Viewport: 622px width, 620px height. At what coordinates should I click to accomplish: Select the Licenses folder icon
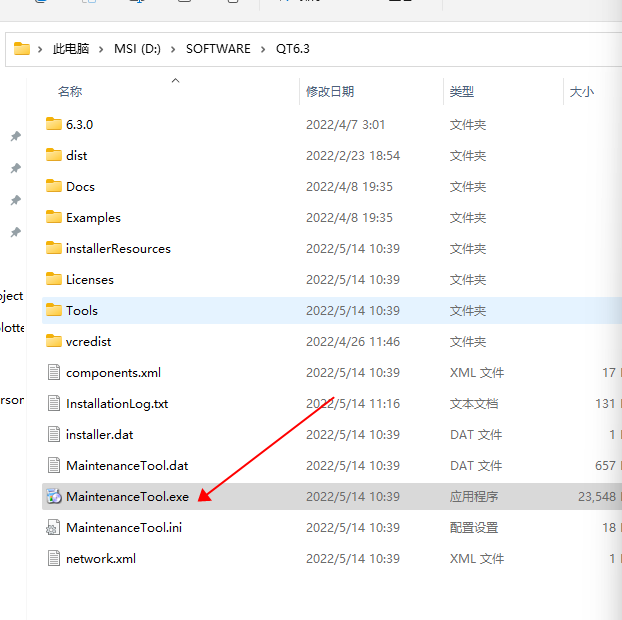[x=54, y=279]
